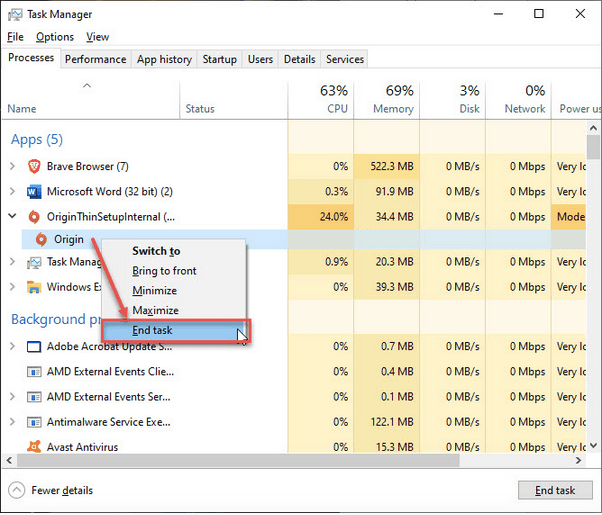The width and height of the screenshot is (602, 515).
Task: Switch to the Services tab
Action: pyautogui.click(x=345, y=59)
